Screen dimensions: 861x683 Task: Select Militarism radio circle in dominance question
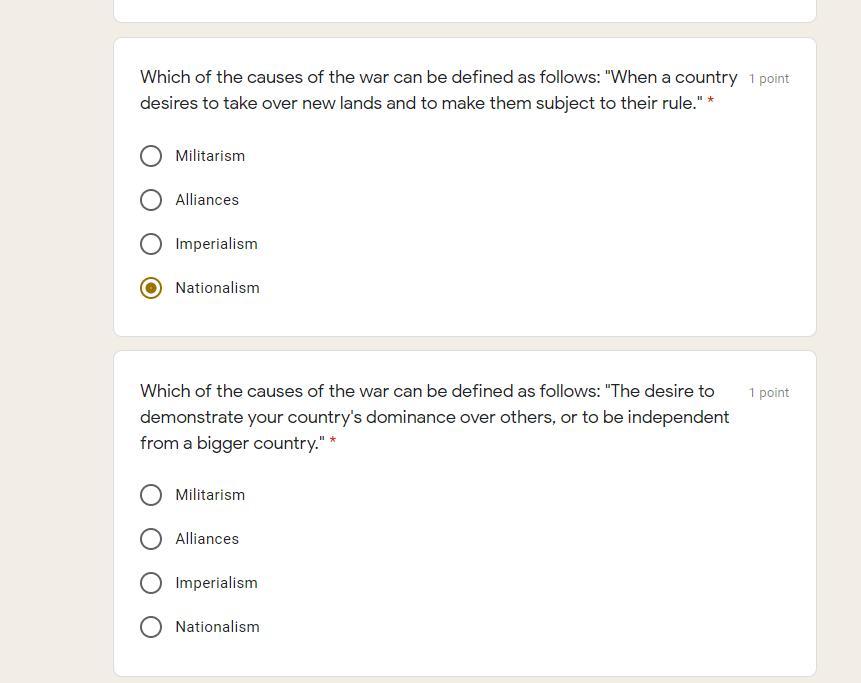click(x=151, y=495)
